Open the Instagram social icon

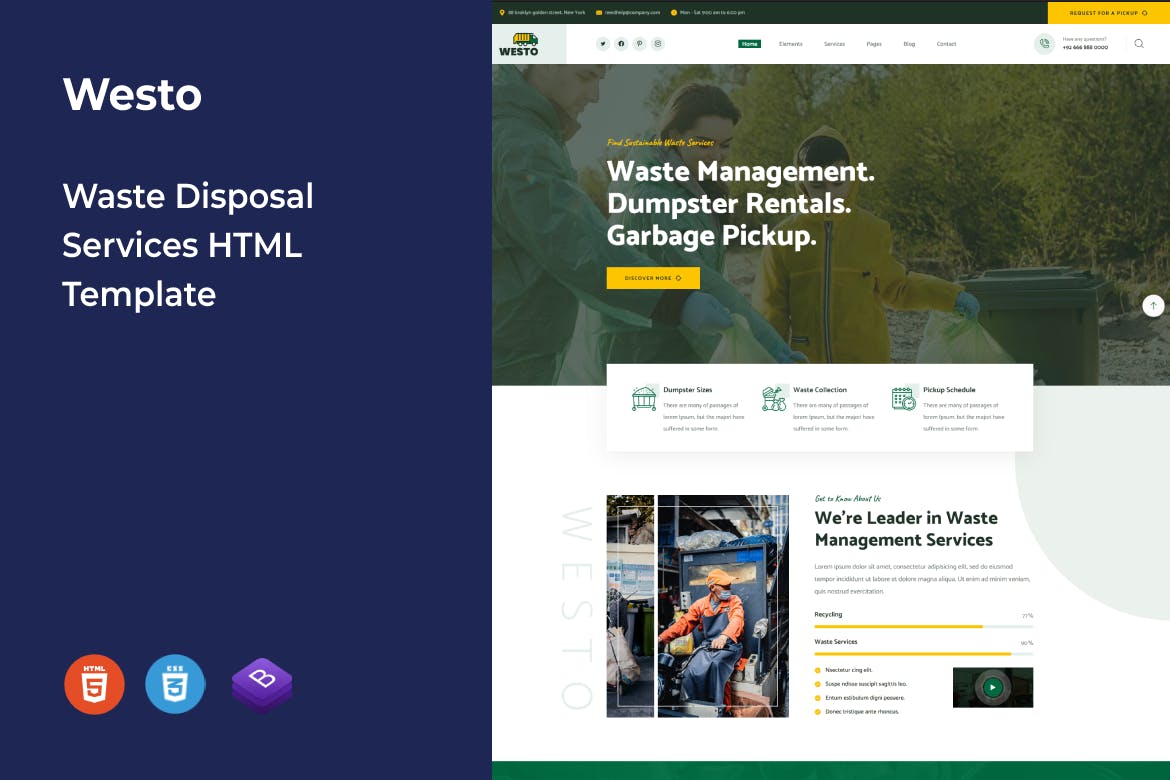click(x=658, y=44)
